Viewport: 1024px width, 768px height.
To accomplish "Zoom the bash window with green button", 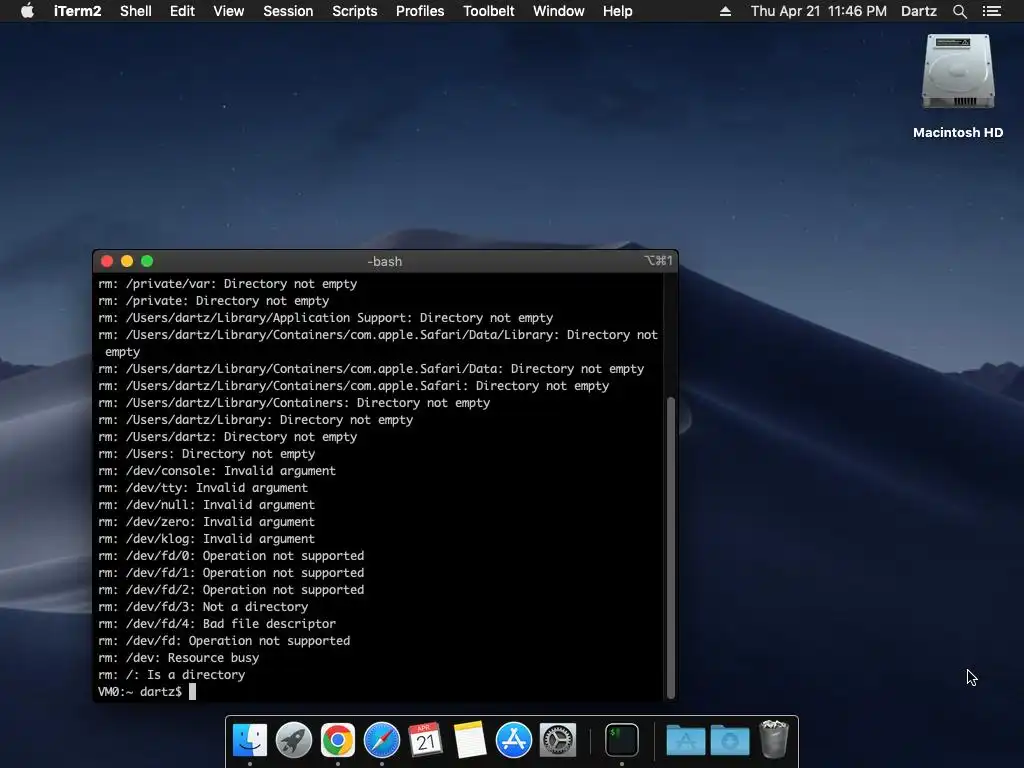I will (x=147, y=261).
